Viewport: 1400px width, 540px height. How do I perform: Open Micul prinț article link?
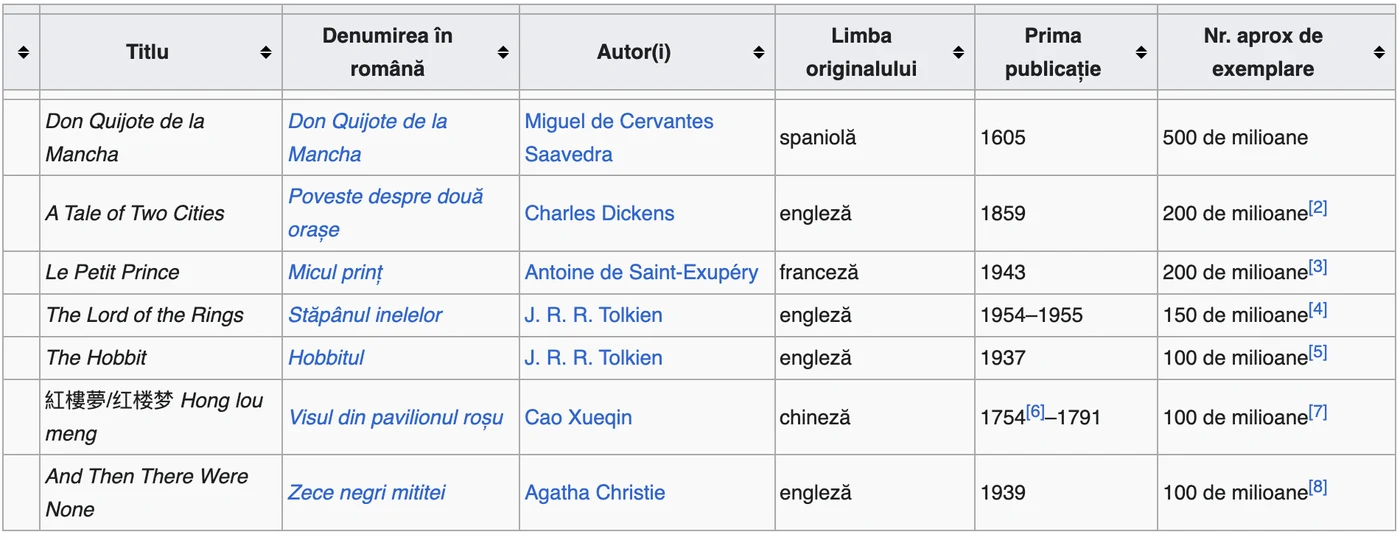335,272
